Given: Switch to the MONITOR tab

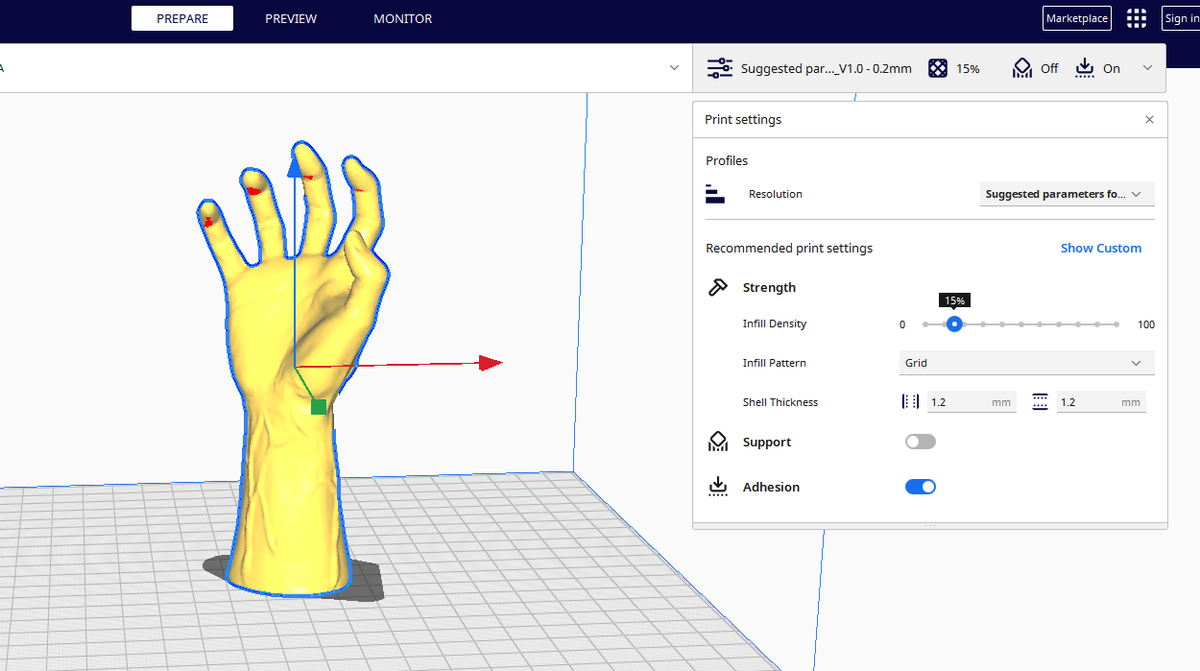Looking at the screenshot, I should pyautogui.click(x=402, y=18).
